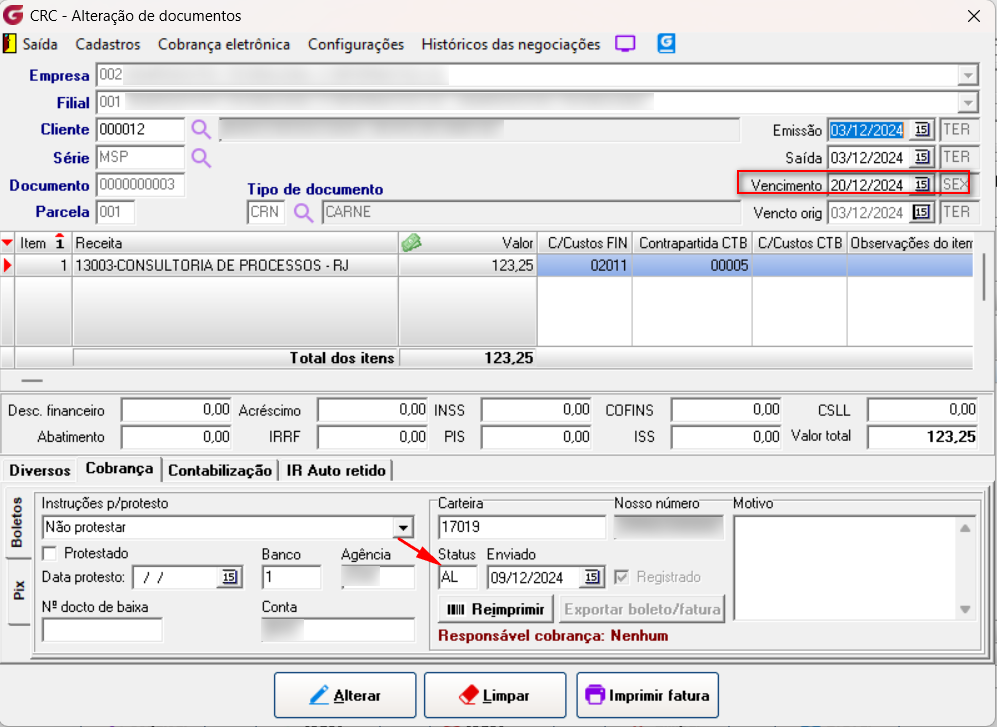This screenshot has width=997, height=727.
Task: Click the green money icon in grid header
Action: pyautogui.click(x=411, y=242)
